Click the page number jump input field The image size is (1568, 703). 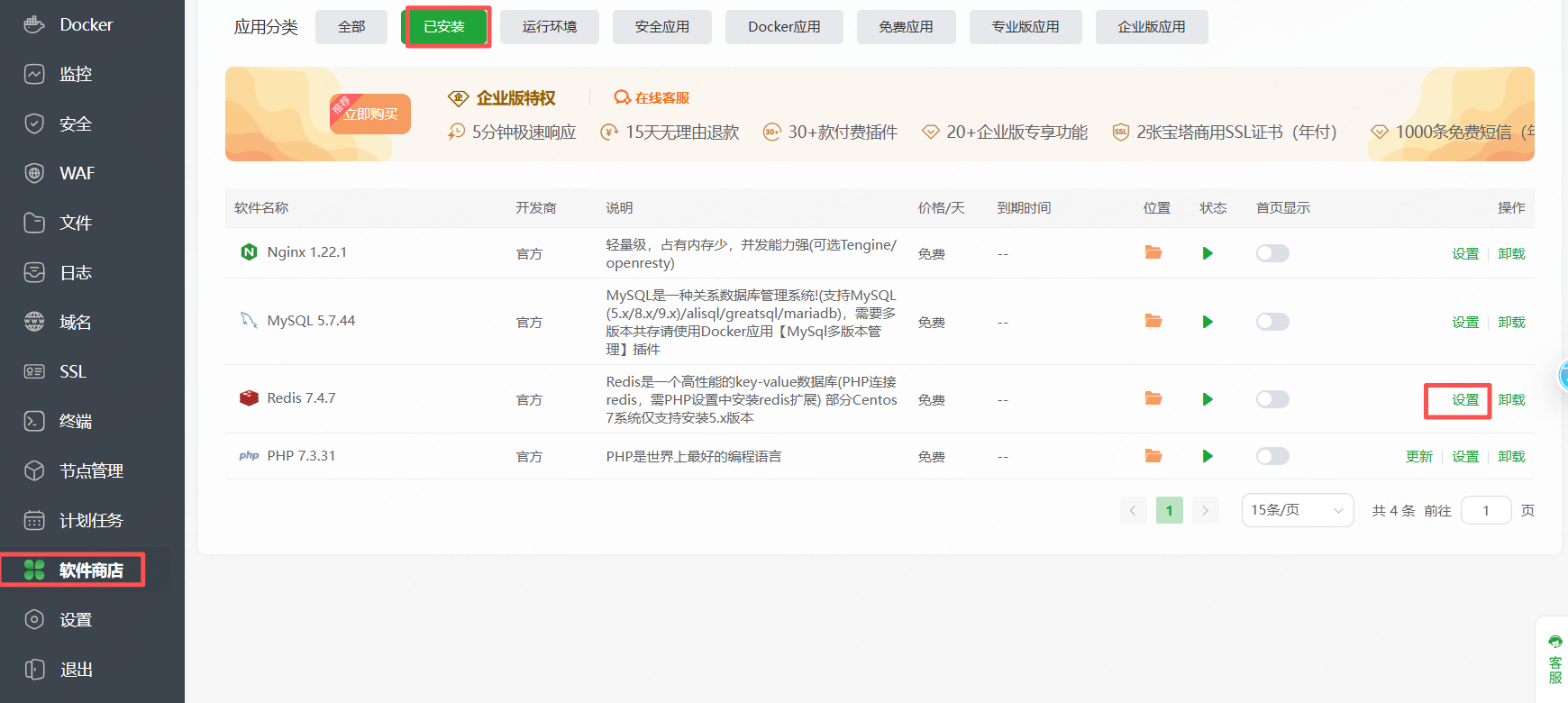(1486, 510)
